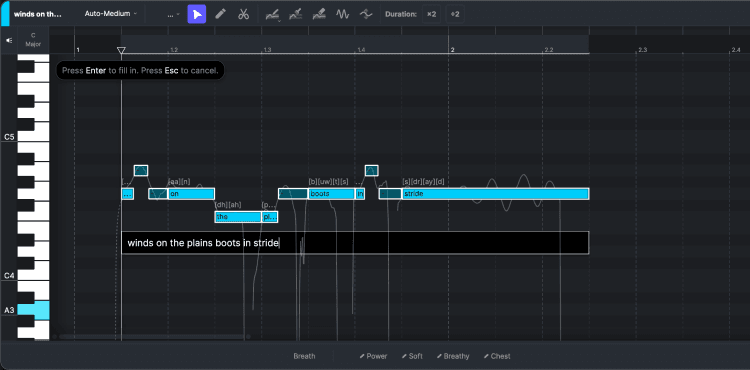The height and width of the screenshot is (370, 750).
Task: Select the Soft voice mode
Action: [x=412, y=356]
